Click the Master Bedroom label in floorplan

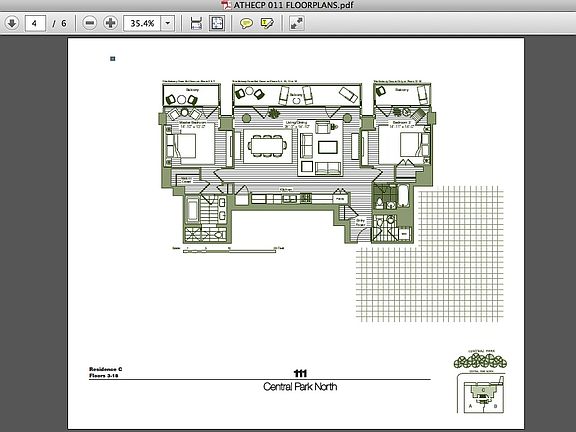(193, 122)
